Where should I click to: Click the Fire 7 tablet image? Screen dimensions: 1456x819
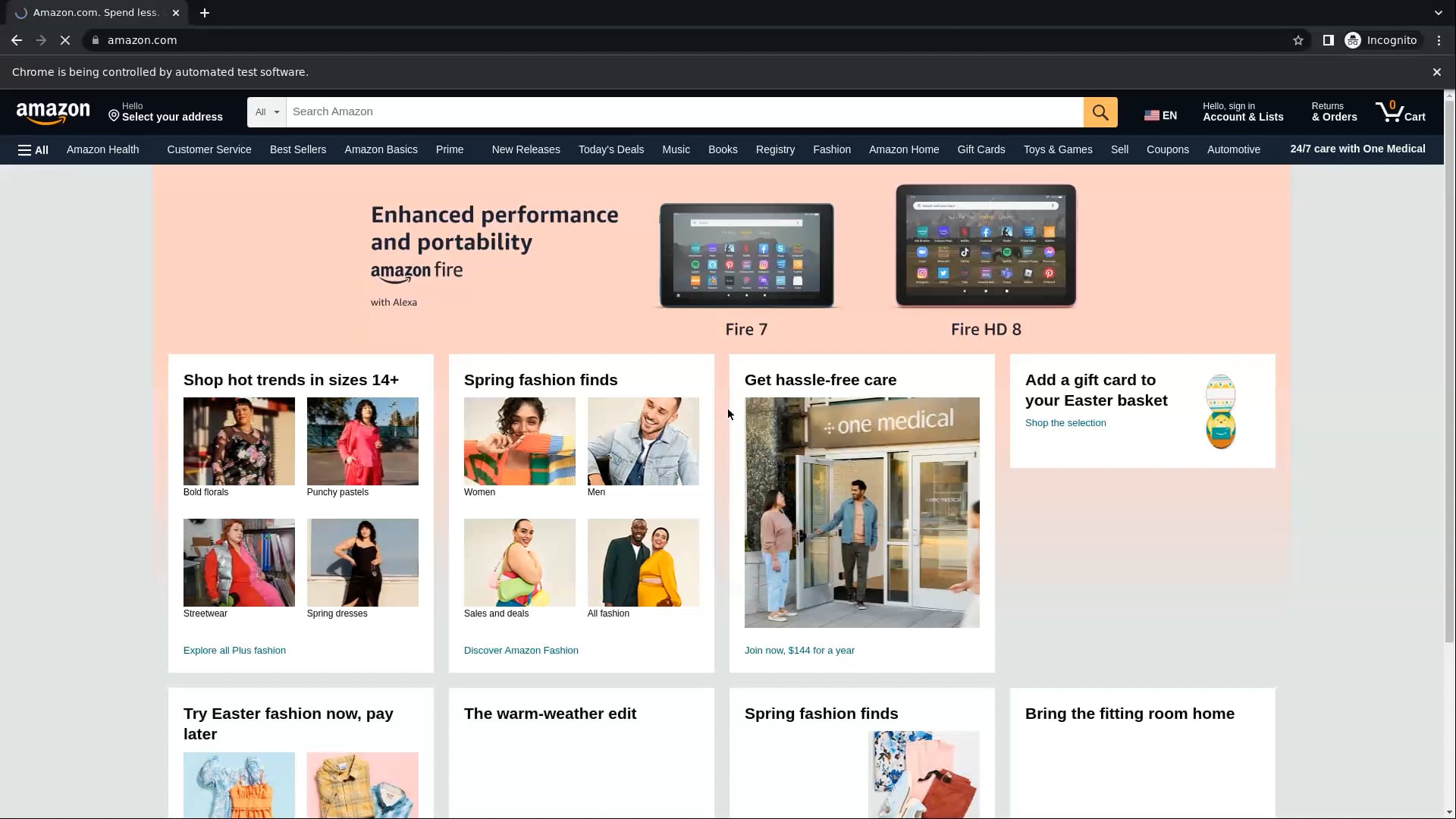(747, 256)
